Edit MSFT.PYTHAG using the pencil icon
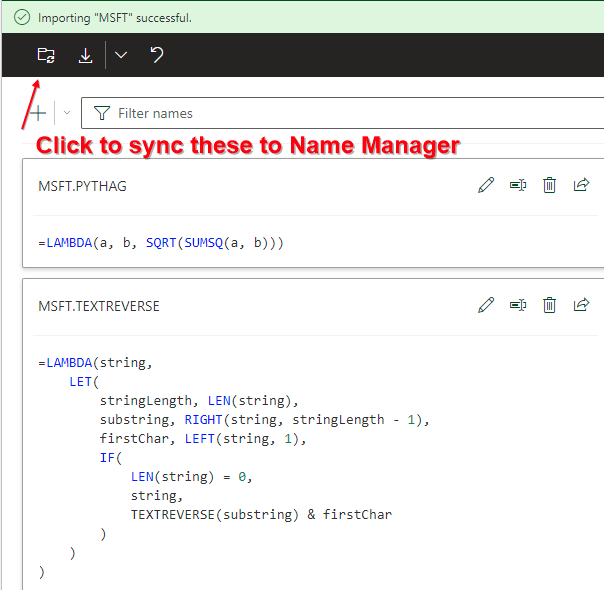604x590 pixels. click(x=486, y=185)
